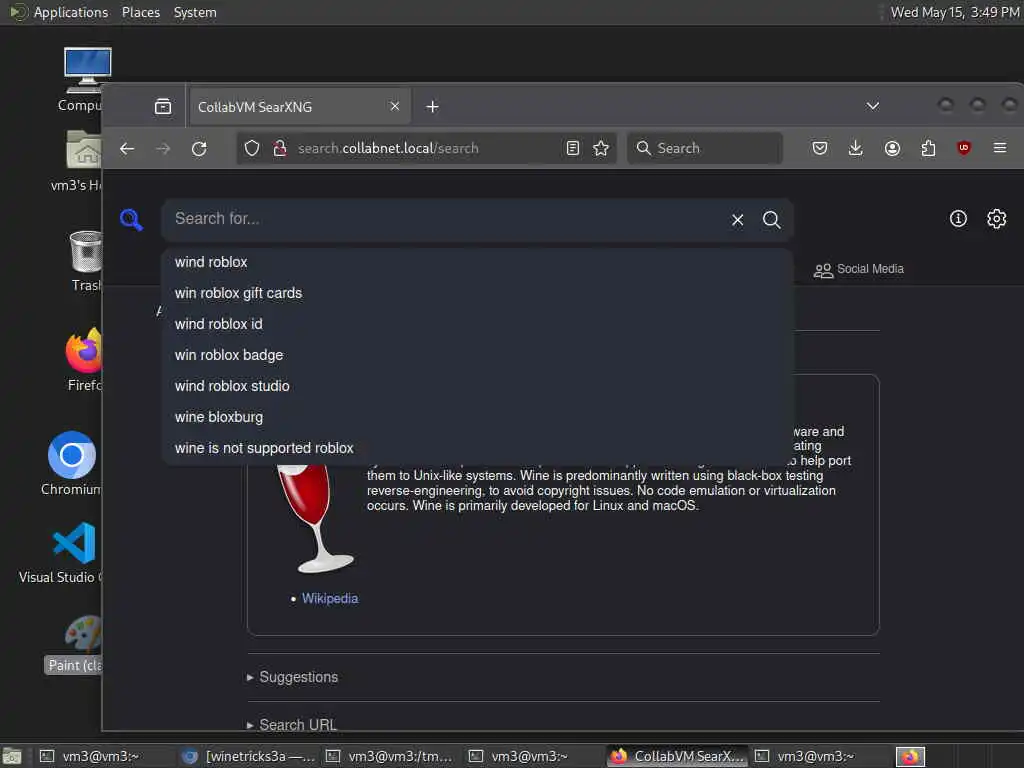Clear the search query with X

click(737, 220)
